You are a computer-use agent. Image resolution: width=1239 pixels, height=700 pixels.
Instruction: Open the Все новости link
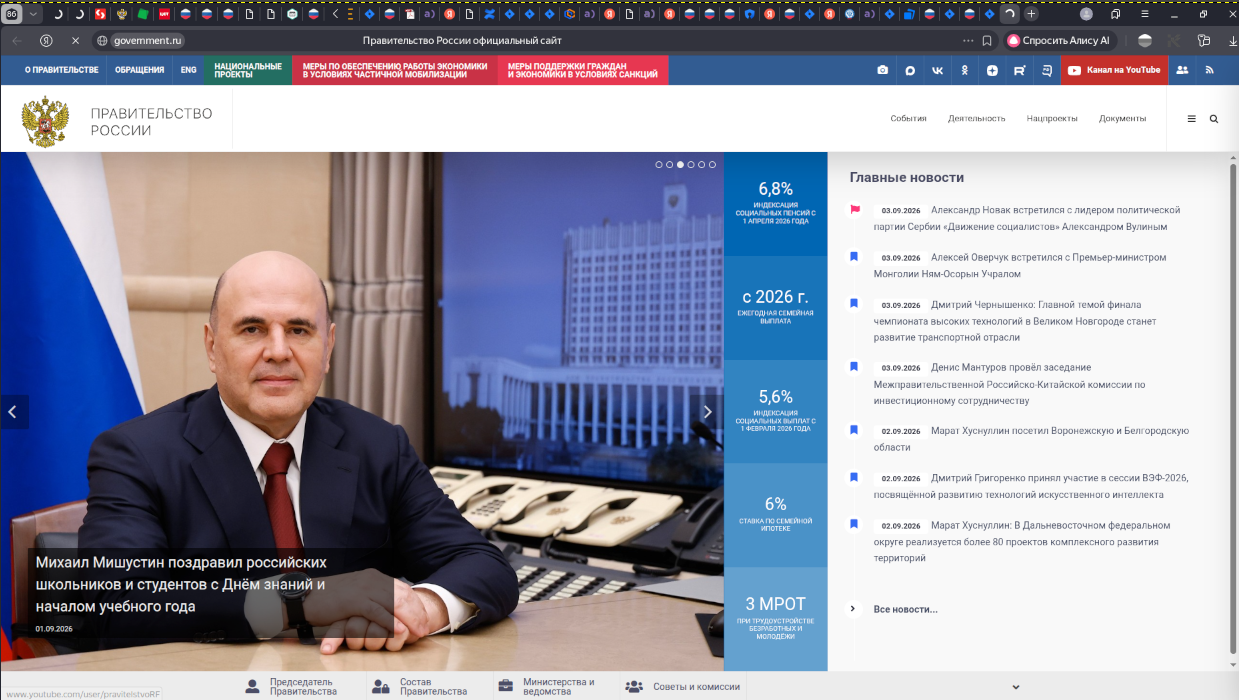tap(905, 609)
